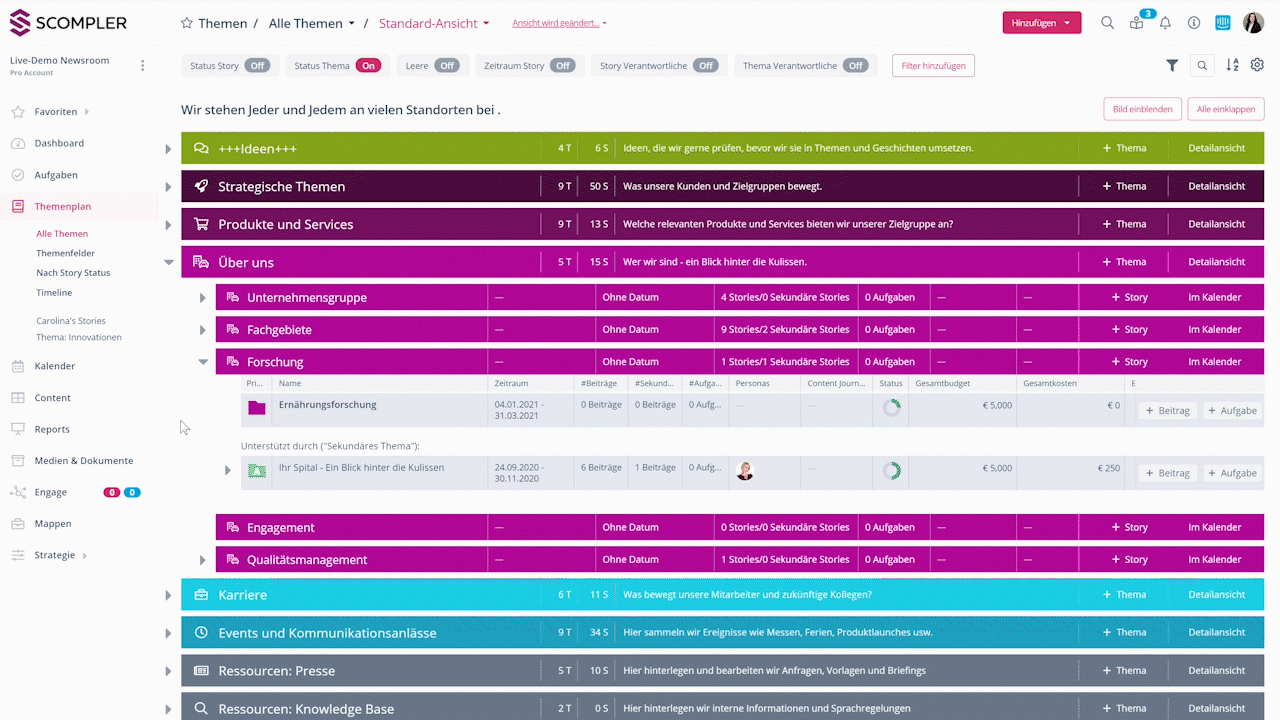Collapse the Forschung topic row

(203, 362)
